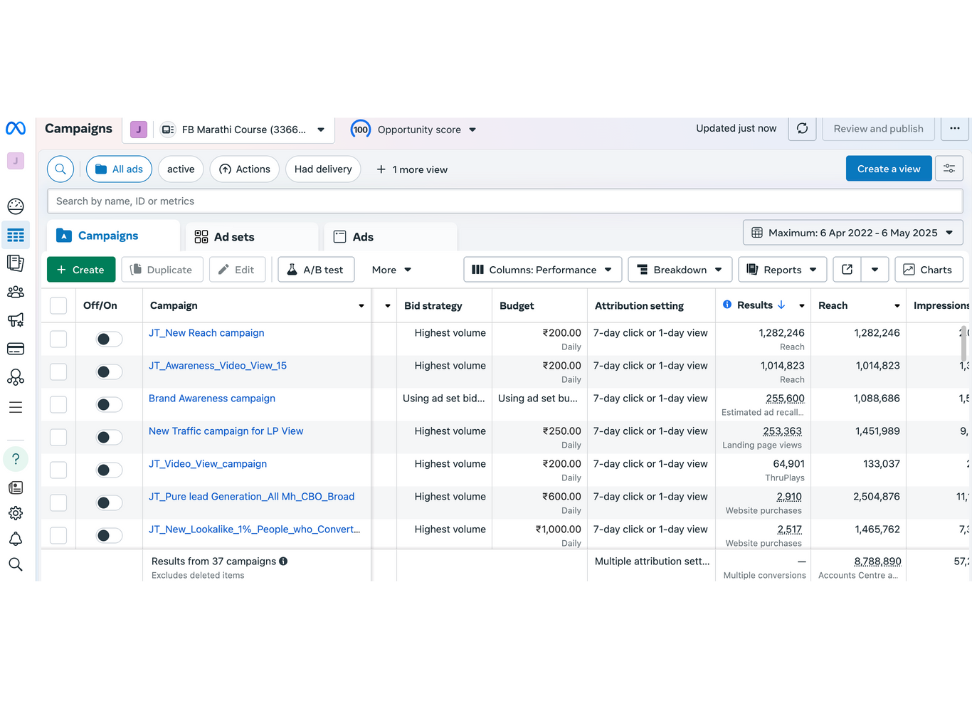The height and width of the screenshot is (708, 972).
Task: Click the Meta logo icon
Action: (x=15, y=129)
